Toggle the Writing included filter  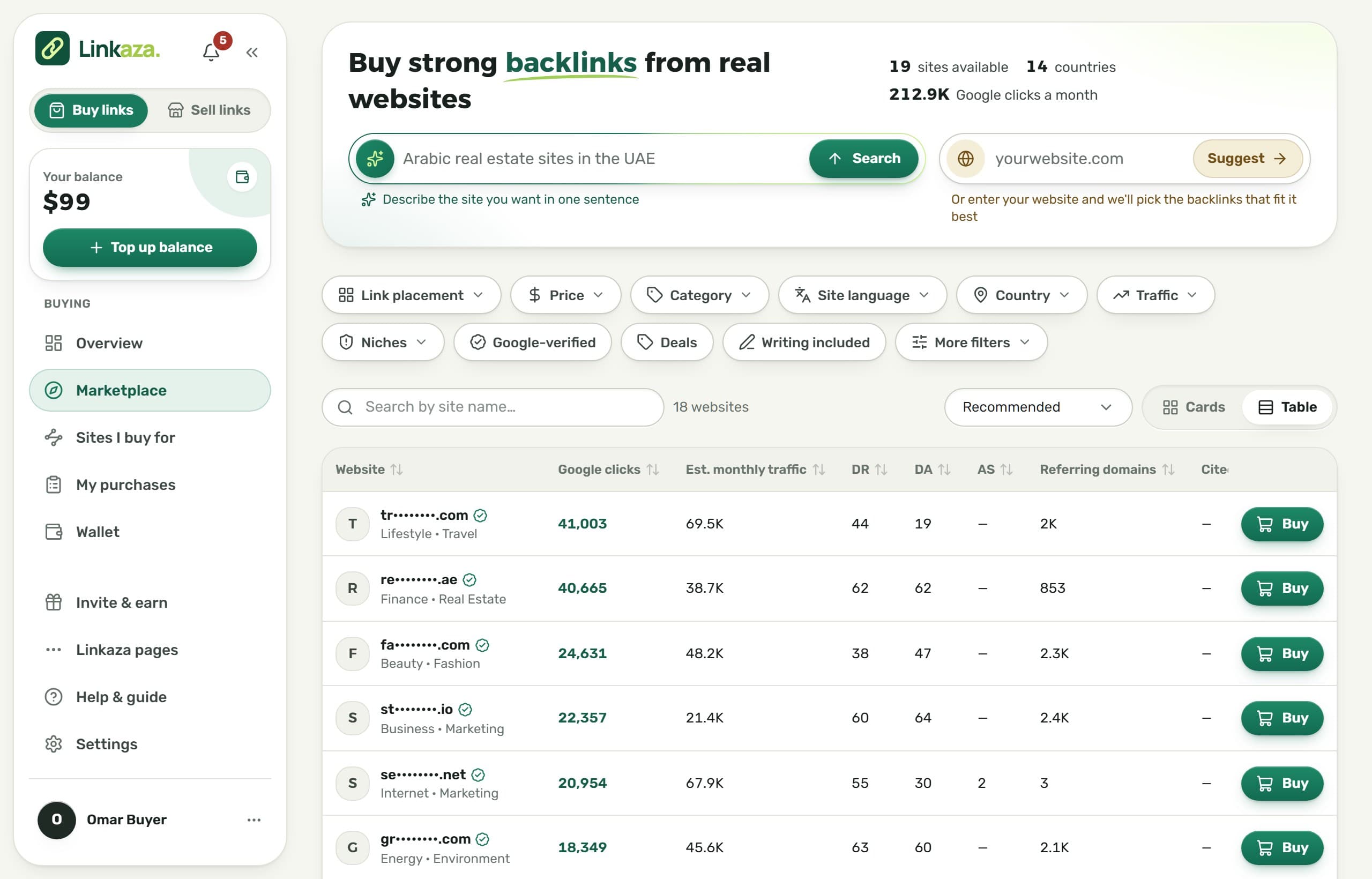tap(804, 342)
